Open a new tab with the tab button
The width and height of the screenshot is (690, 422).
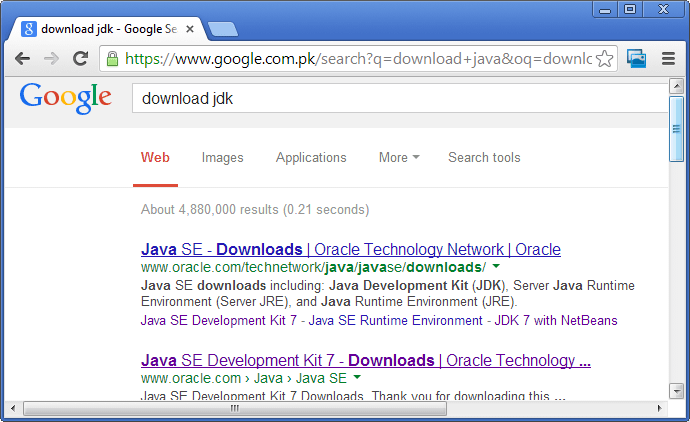click(x=222, y=28)
